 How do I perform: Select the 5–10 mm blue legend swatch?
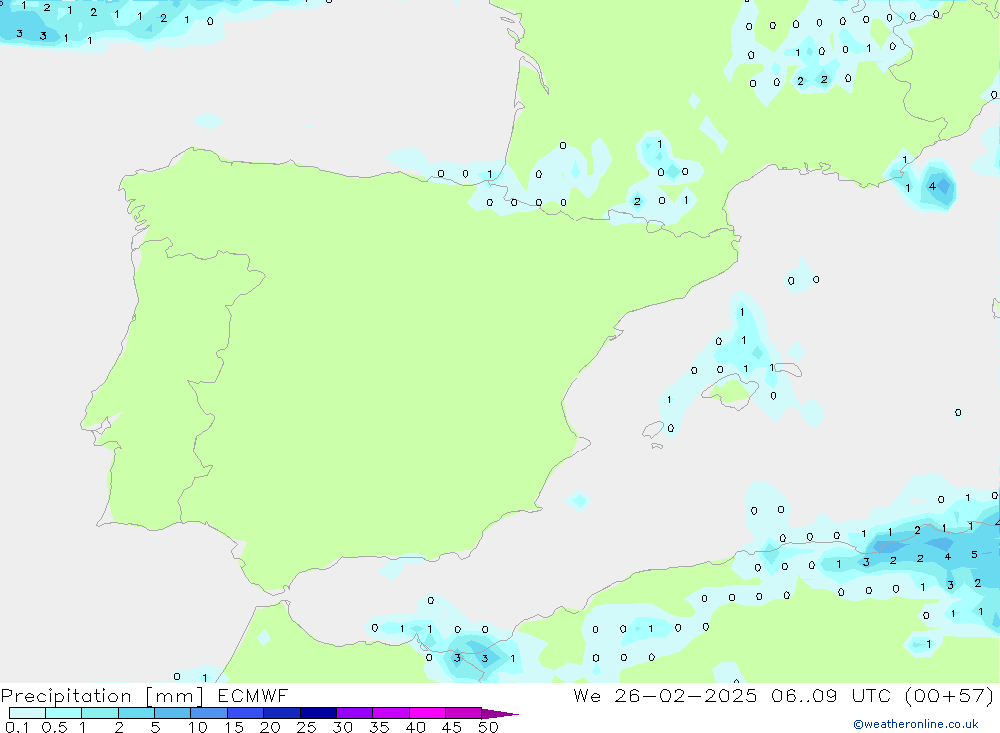(172, 713)
